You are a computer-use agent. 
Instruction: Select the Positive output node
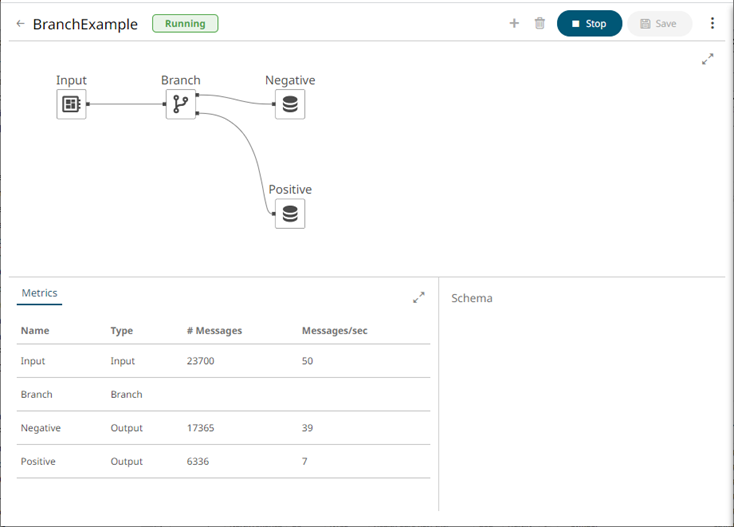290,213
